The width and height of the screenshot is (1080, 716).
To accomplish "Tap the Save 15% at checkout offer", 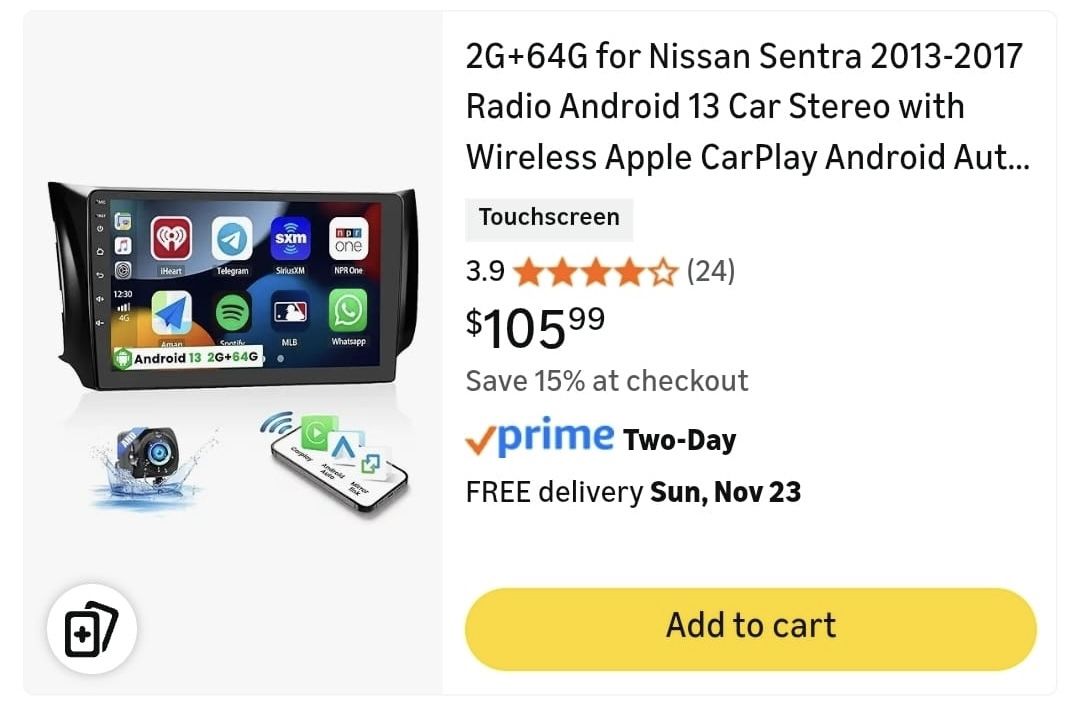I will click(607, 381).
